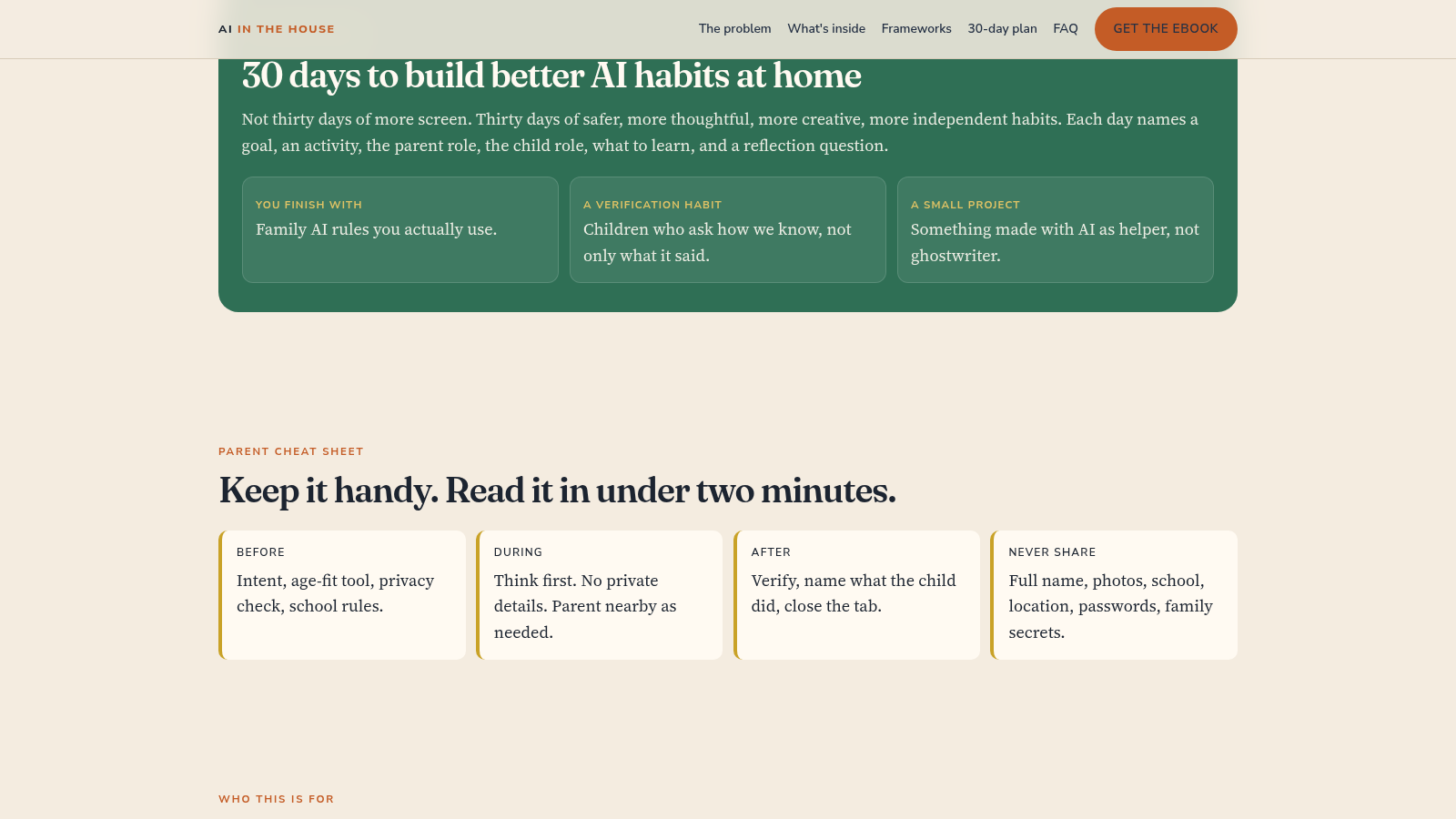This screenshot has height=819, width=1456.
Task: Click the PARENT CHEAT SHEET label
Action: tap(291, 451)
